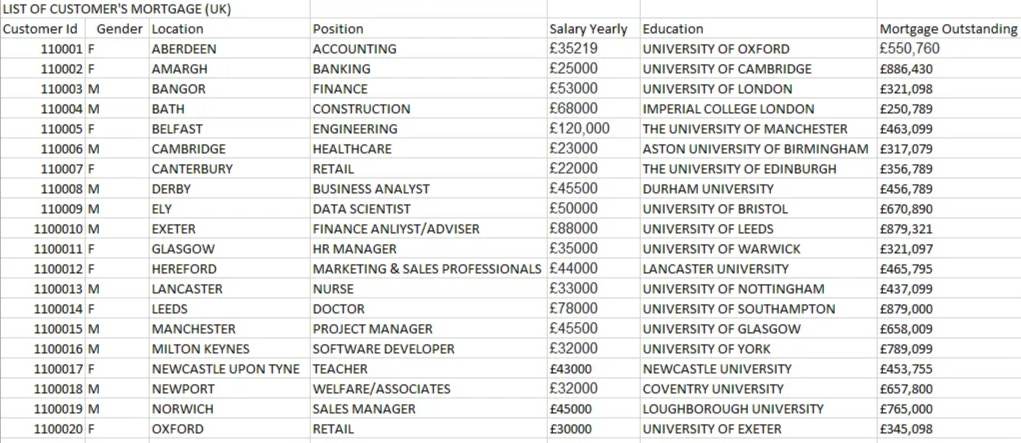Select the SOFTWARE DEVELOPER position cell

(383, 349)
